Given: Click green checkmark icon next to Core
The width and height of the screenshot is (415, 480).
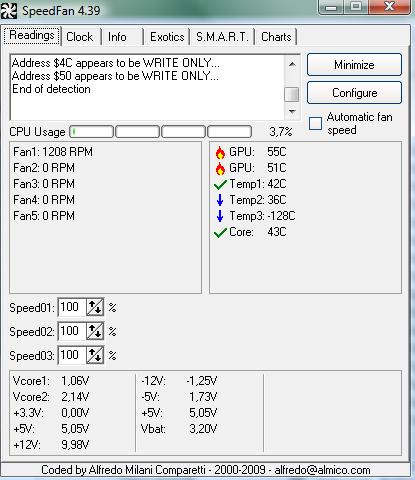Looking at the screenshot, I should (x=220, y=232).
